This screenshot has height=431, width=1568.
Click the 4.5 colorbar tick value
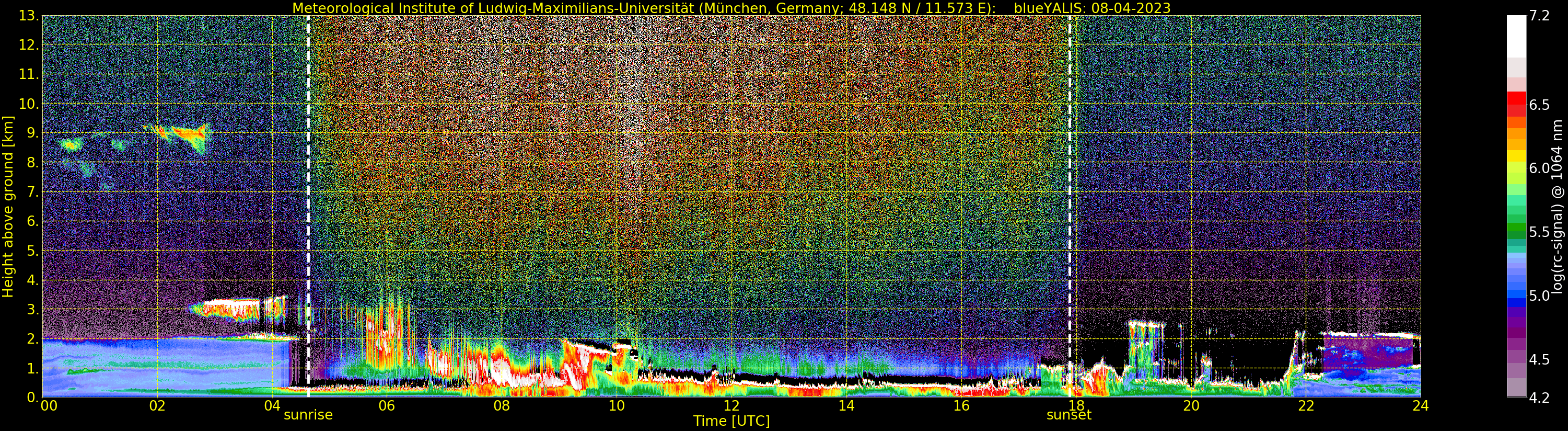(x=1539, y=360)
